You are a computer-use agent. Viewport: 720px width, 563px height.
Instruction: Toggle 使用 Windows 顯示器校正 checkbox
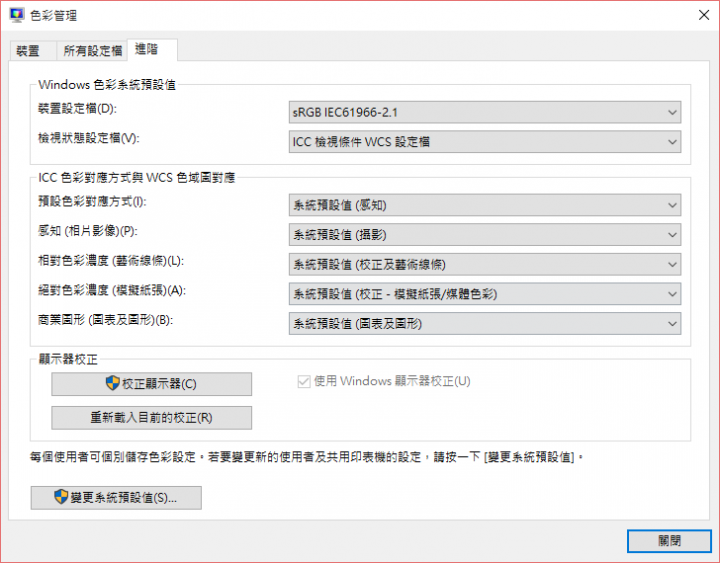point(304,382)
